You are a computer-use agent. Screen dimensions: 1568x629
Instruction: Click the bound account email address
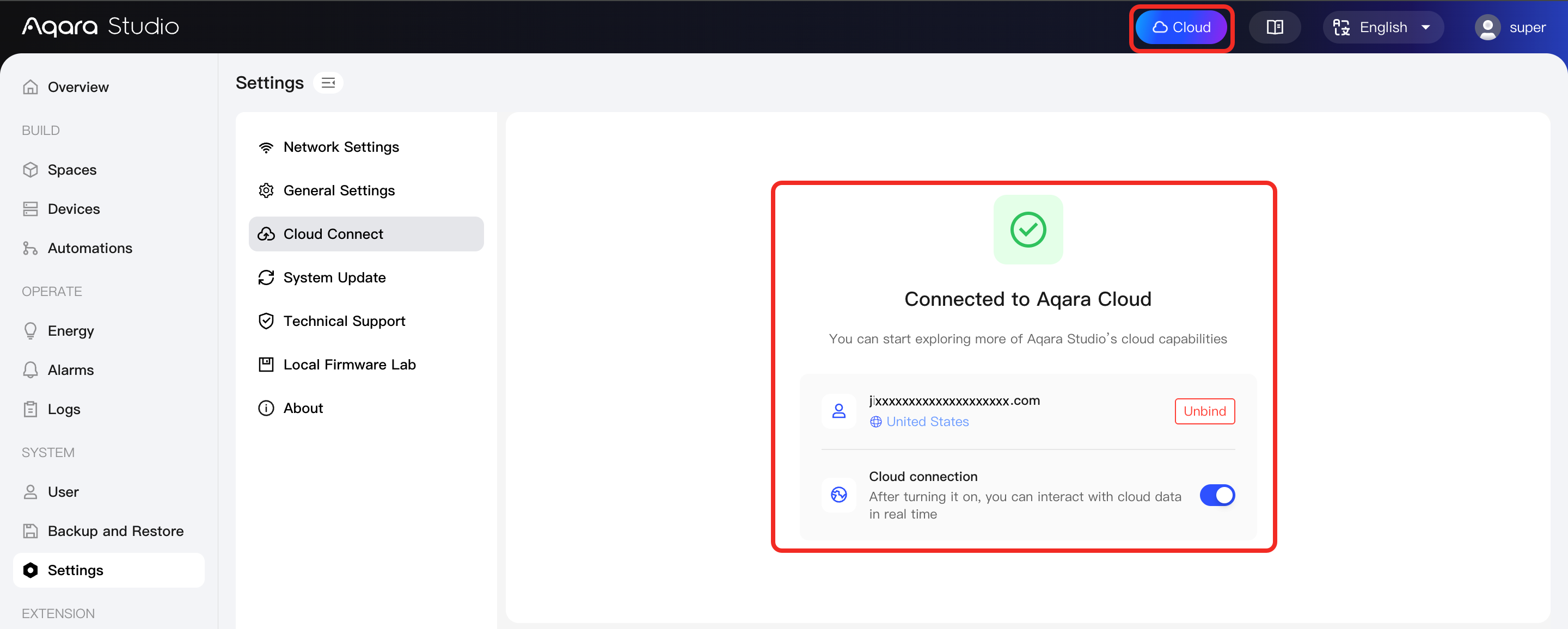[954, 401]
